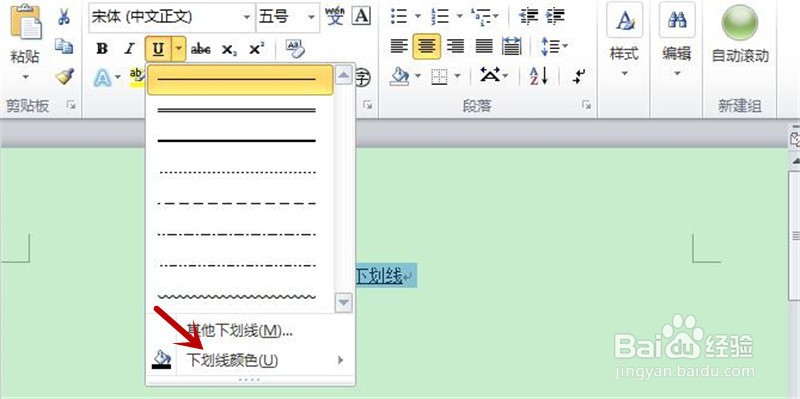Viewport: 800px width, 399px height.
Task: Click the 自动滚动 green button
Action: [x=740, y=35]
